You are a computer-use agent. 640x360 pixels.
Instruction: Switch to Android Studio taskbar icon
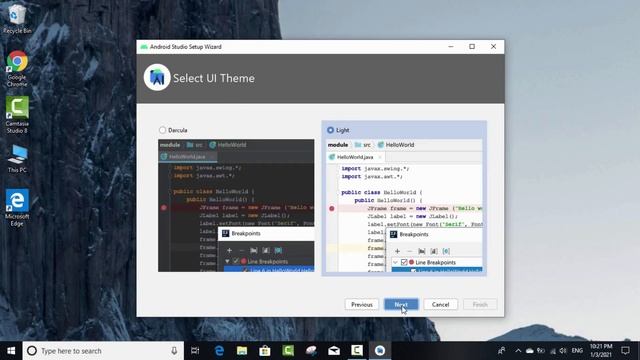(x=380, y=351)
